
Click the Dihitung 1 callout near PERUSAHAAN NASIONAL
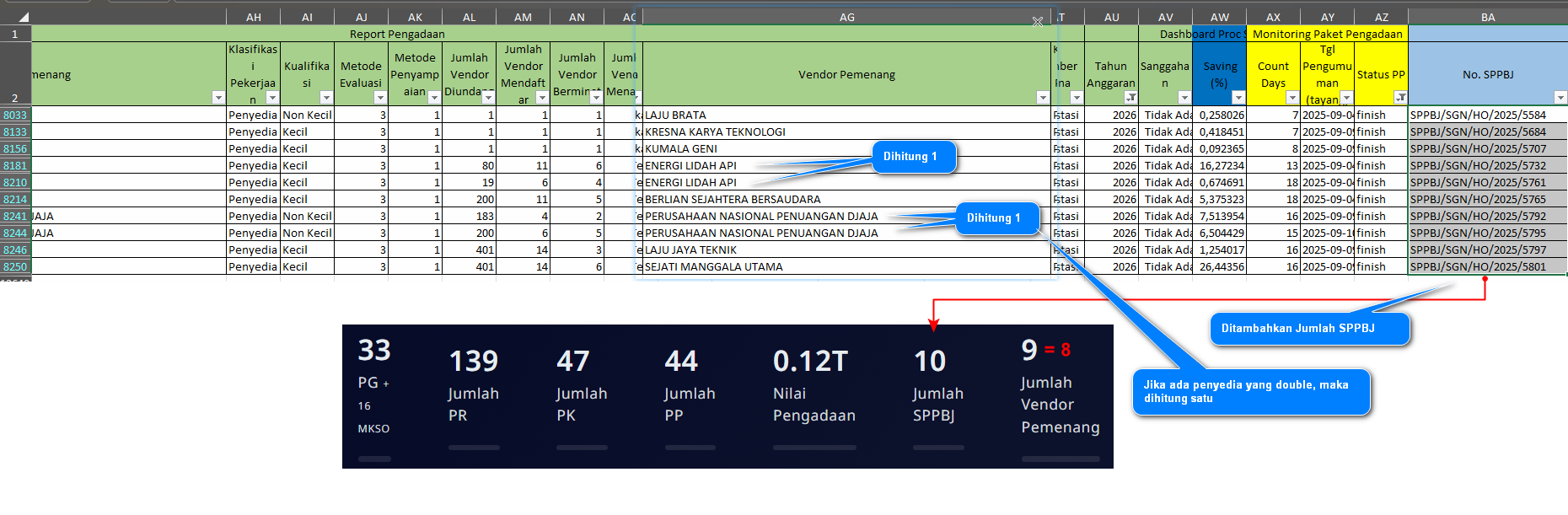(x=997, y=218)
